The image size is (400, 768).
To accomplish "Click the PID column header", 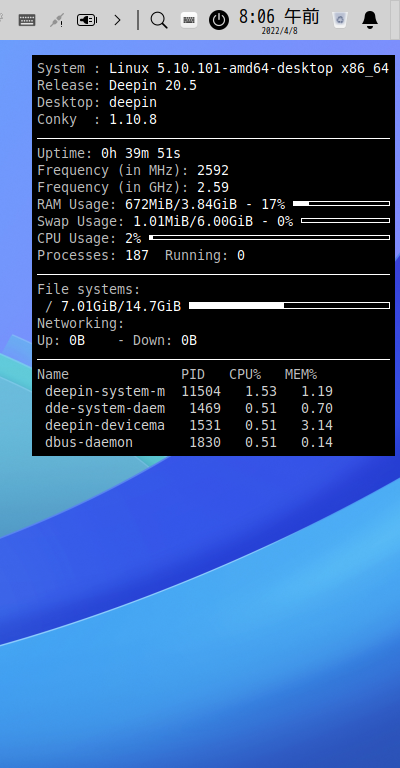I will (x=193, y=374).
